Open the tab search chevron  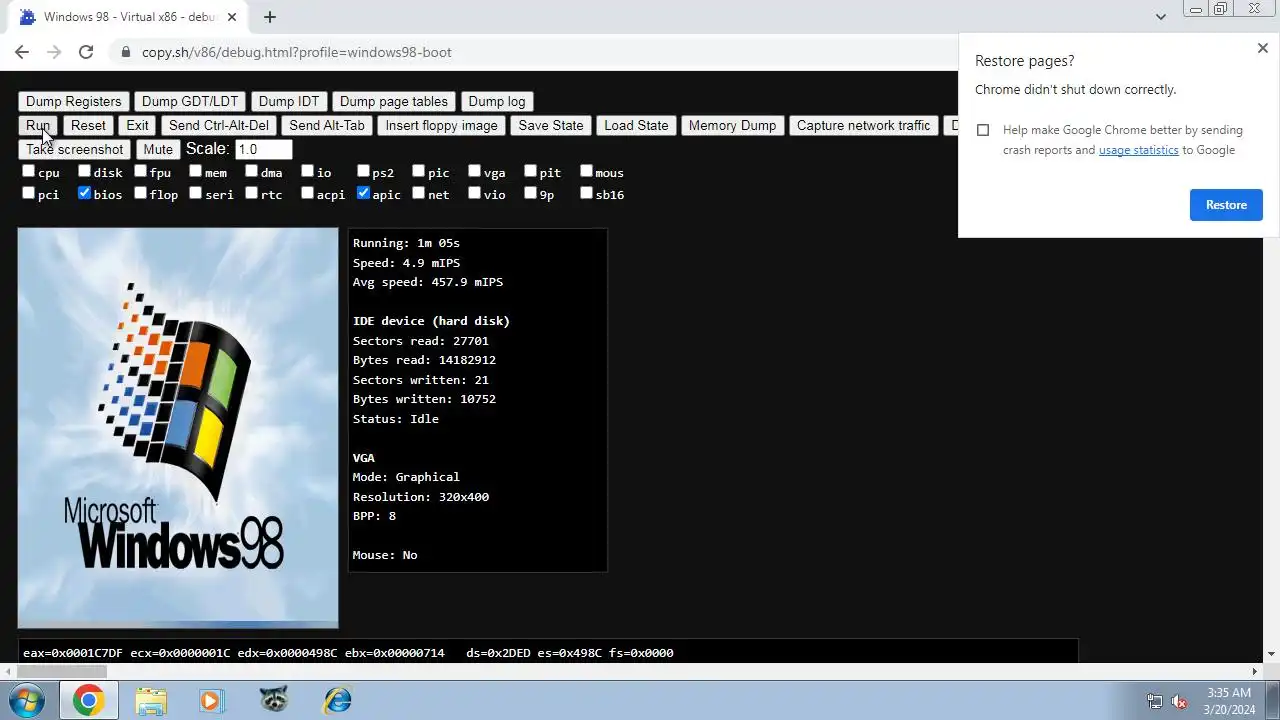tap(1160, 17)
